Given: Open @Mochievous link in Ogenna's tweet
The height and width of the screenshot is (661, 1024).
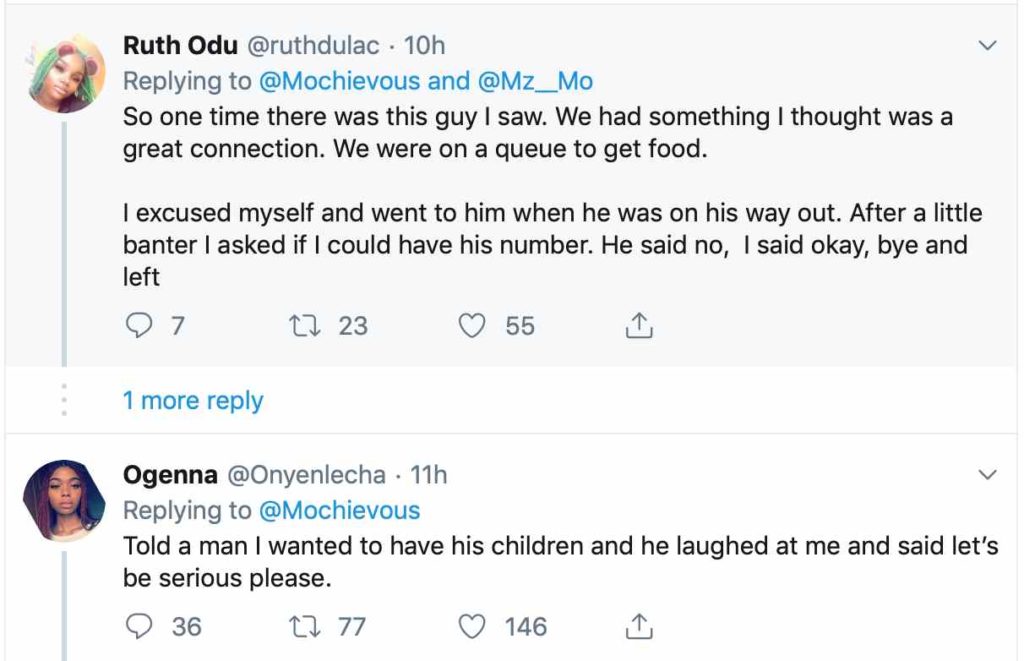Looking at the screenshot, I should pos(340,510).
